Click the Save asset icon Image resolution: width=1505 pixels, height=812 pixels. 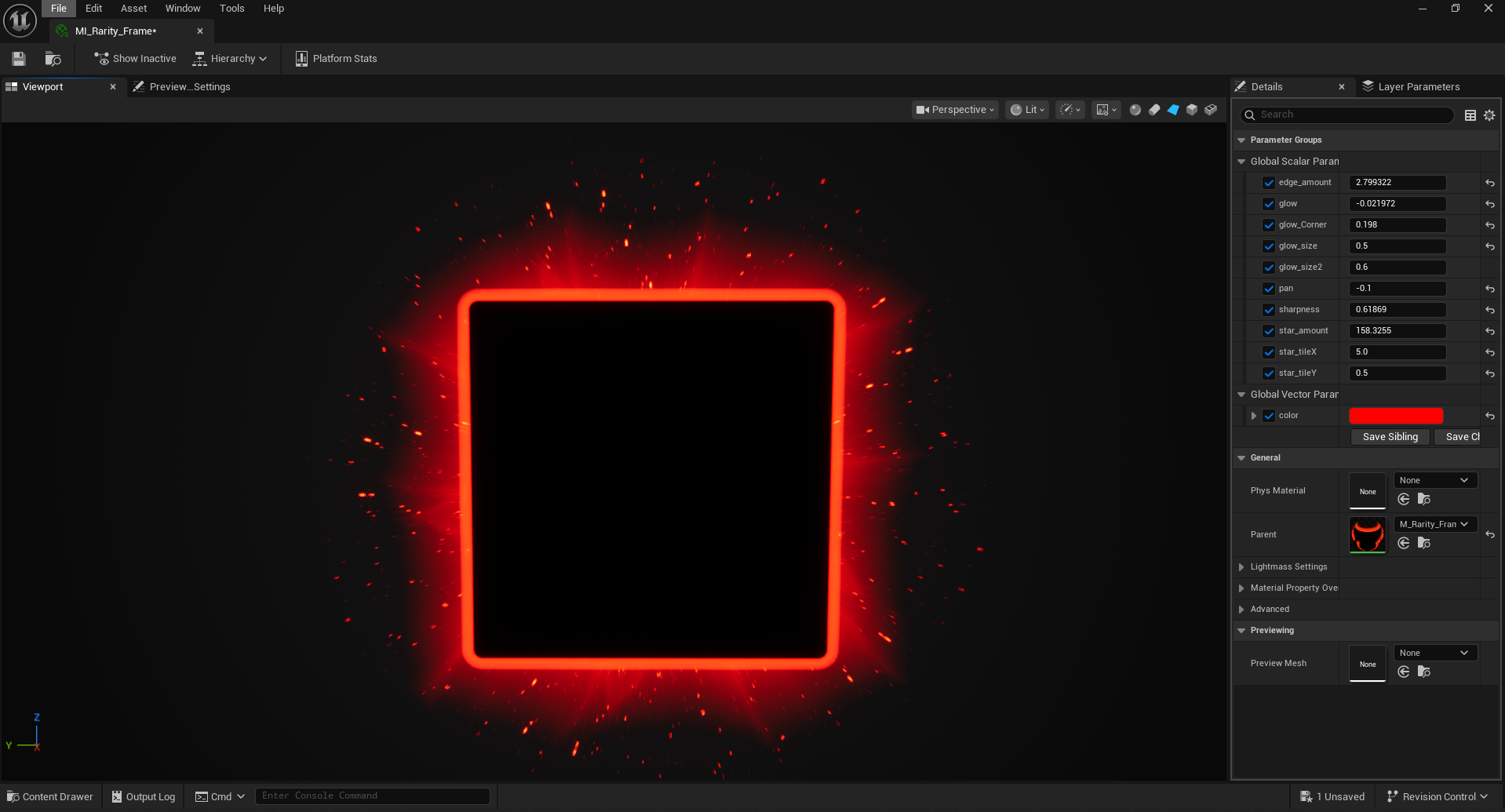pyautogui.click(x=19, y=59)
